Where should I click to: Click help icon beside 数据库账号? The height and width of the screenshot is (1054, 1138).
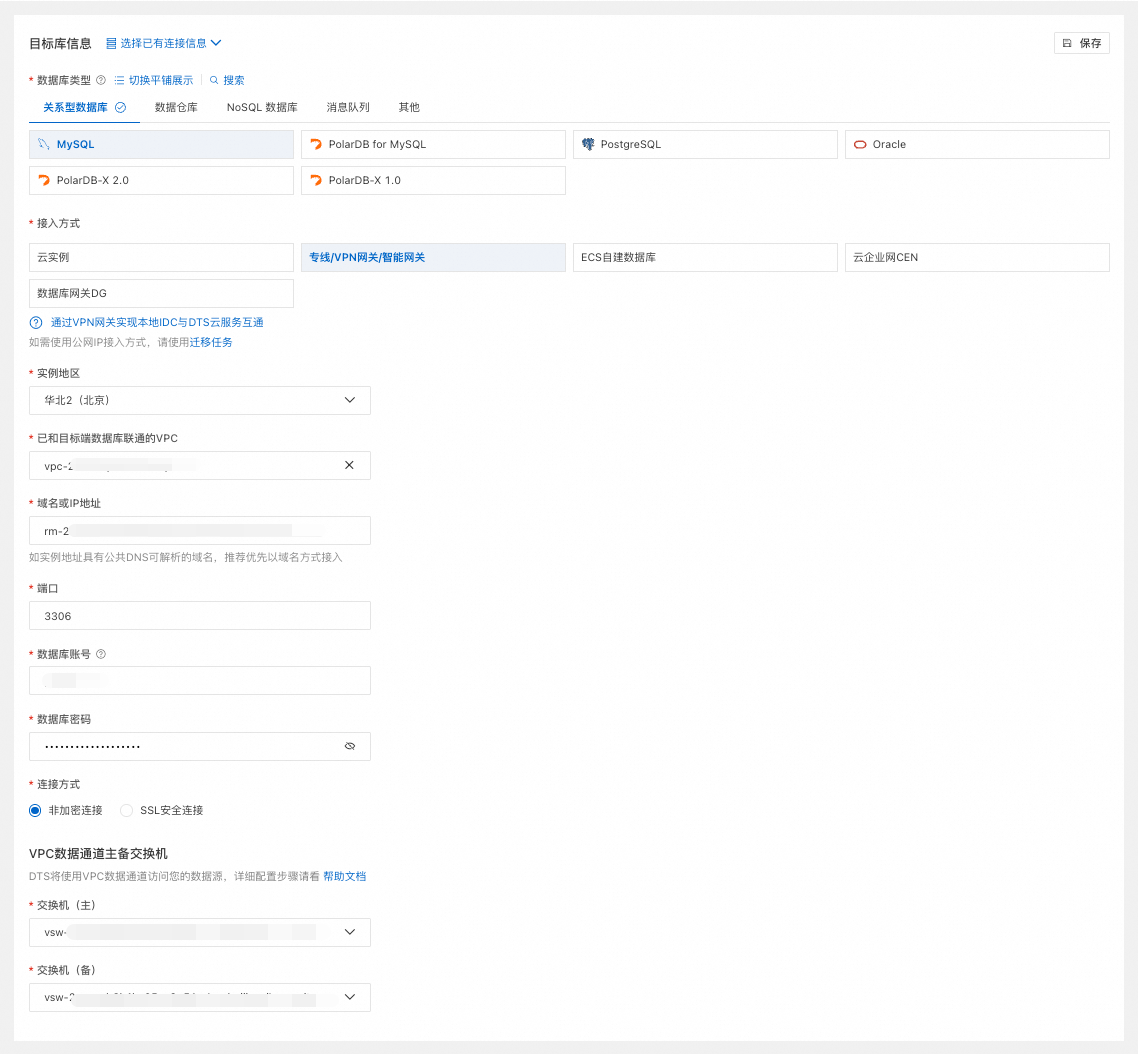(x=101, y=654)
